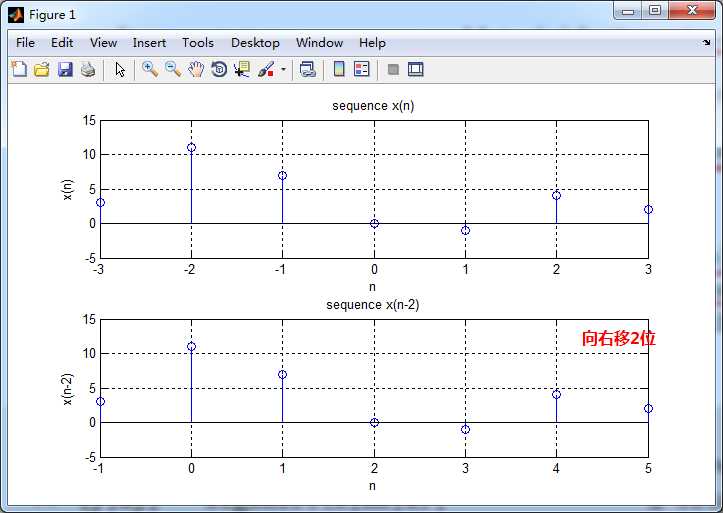Click the 'sequence x(n-2)' plot title
The width and height of the screenshot is (723, 513).
coord(373,305)
